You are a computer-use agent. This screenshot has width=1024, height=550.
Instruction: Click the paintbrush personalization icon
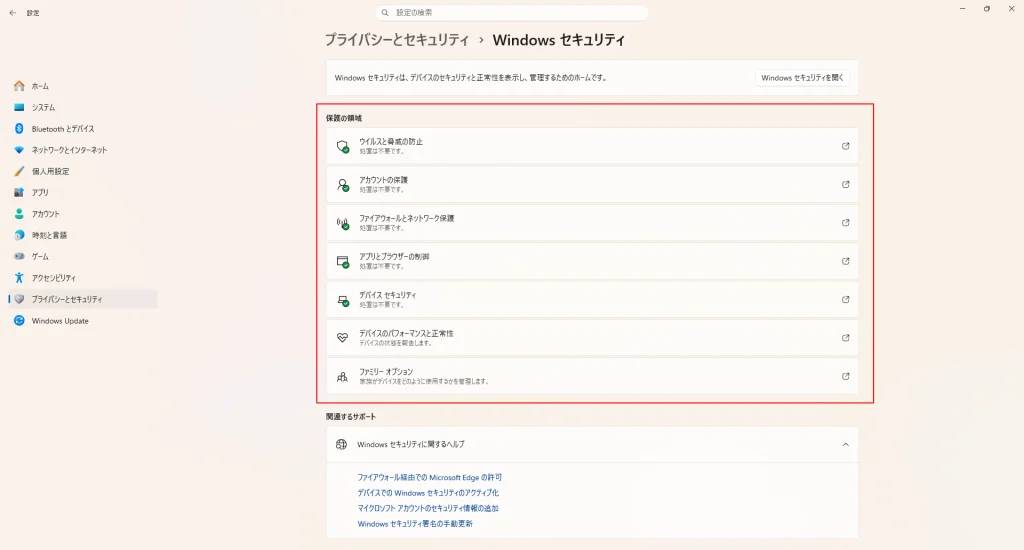click(x=19, y=171)
